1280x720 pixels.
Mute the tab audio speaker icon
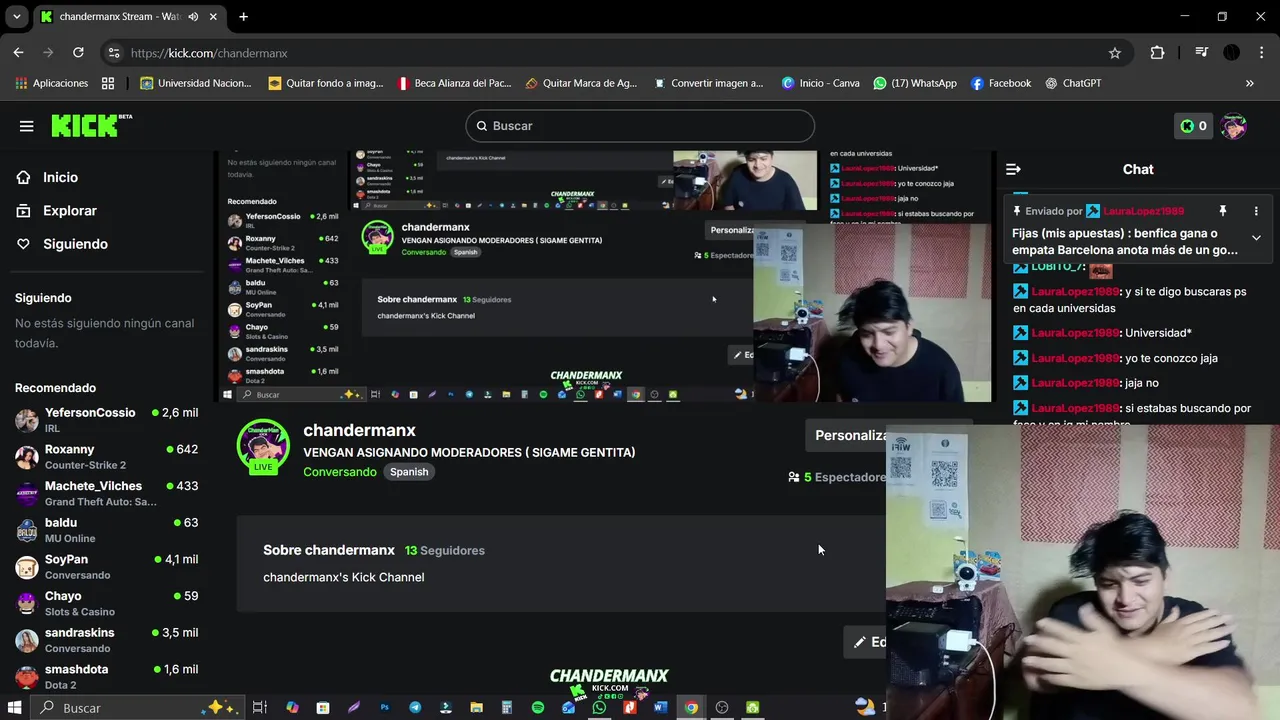point(193,17)
